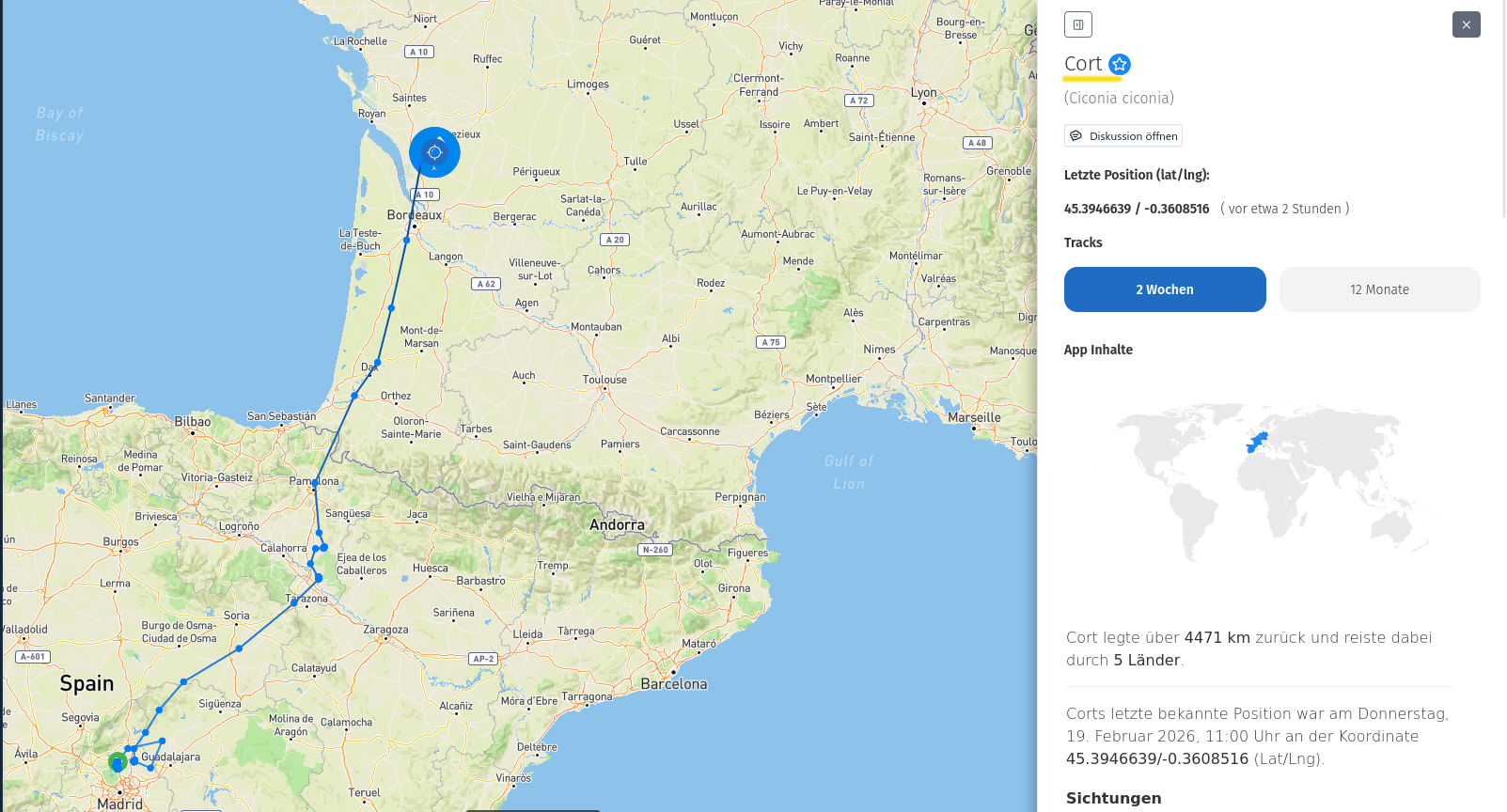Click the track point near Pamplona
Image resolution: width=1507 pixels, height=812 pixels.
[314, 484]
